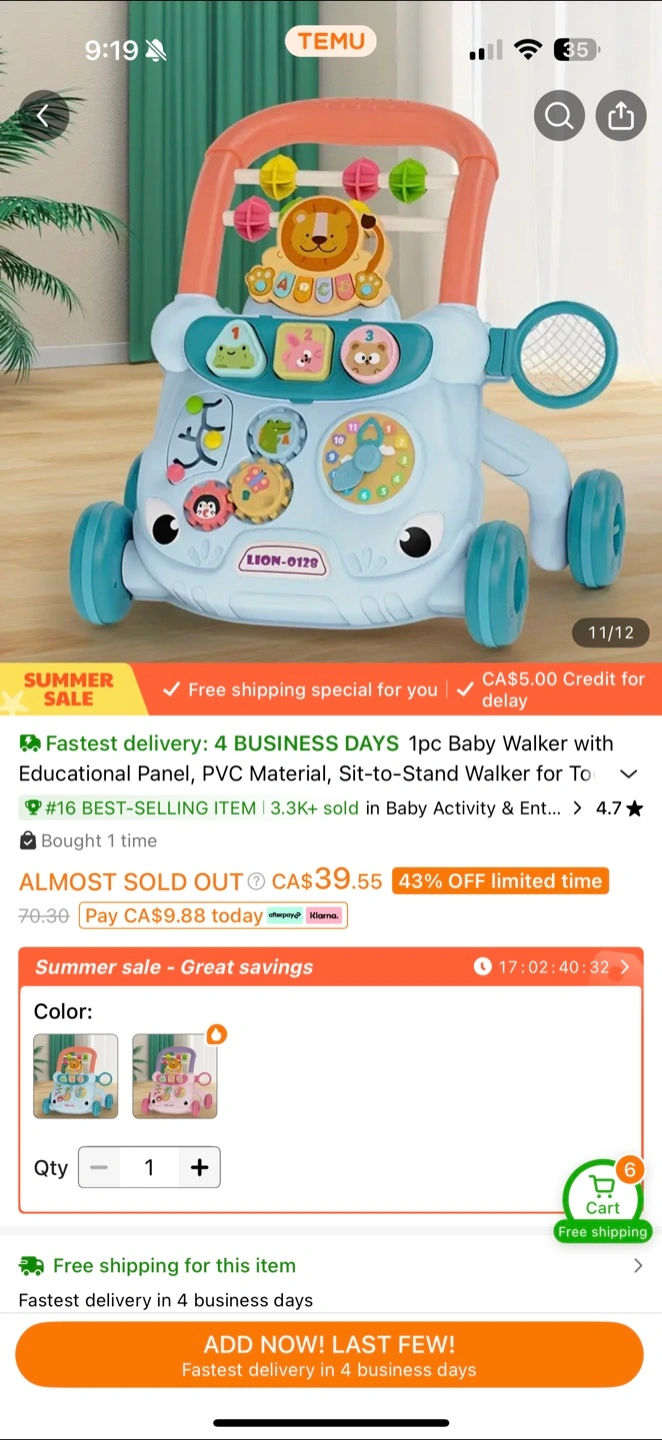Select the pink walker color option
This screenshot has height=1440, width=662.
coord(175,1076)
